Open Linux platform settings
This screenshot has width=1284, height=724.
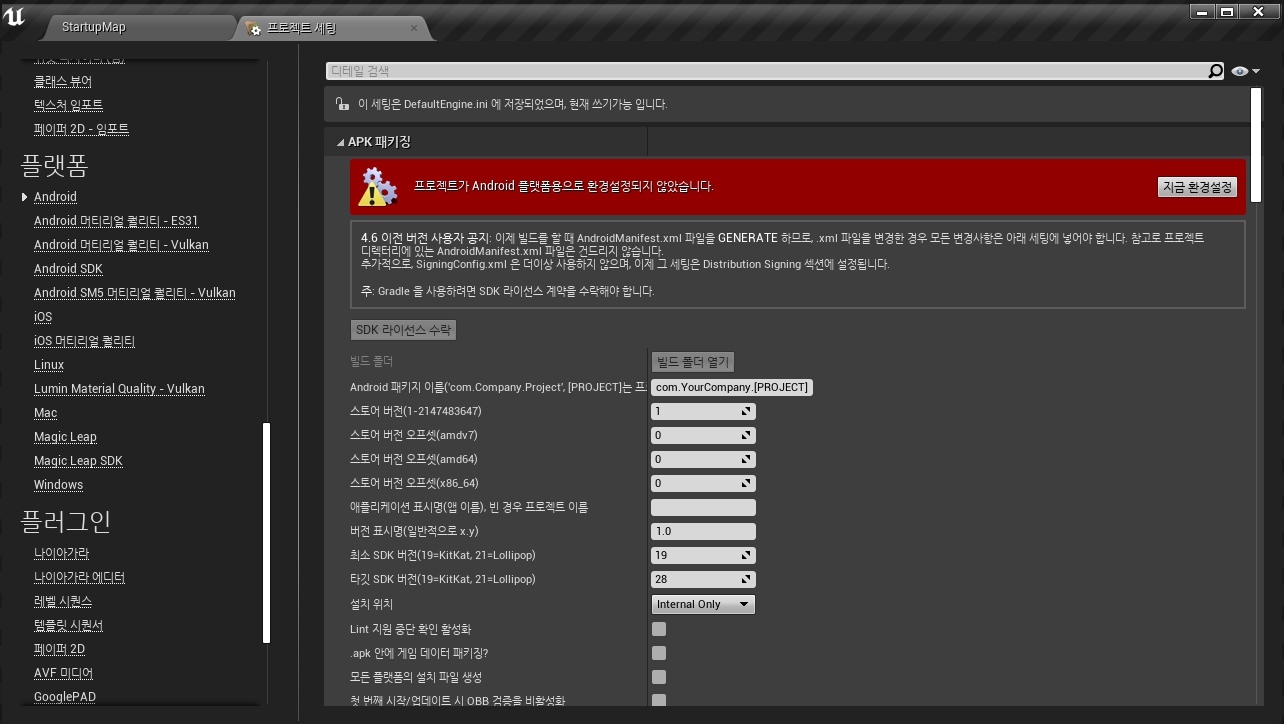pos(49,365)
